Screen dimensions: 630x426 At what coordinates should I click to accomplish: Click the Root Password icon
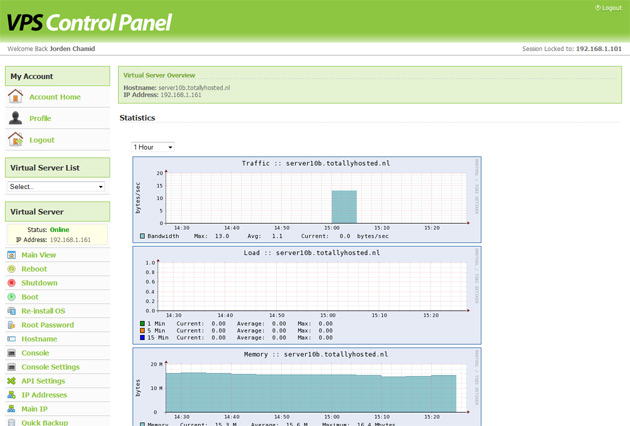click(12, 325)
